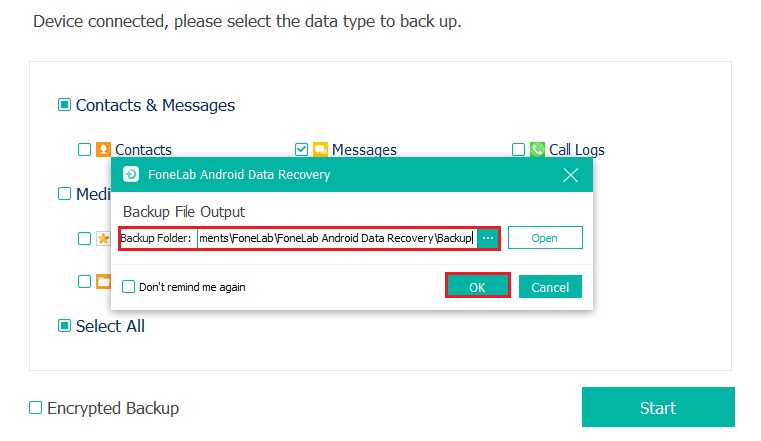This screenshot has width=761, height=441.
Task: Click the yellow Messages icon
Action: pos(320,149)
